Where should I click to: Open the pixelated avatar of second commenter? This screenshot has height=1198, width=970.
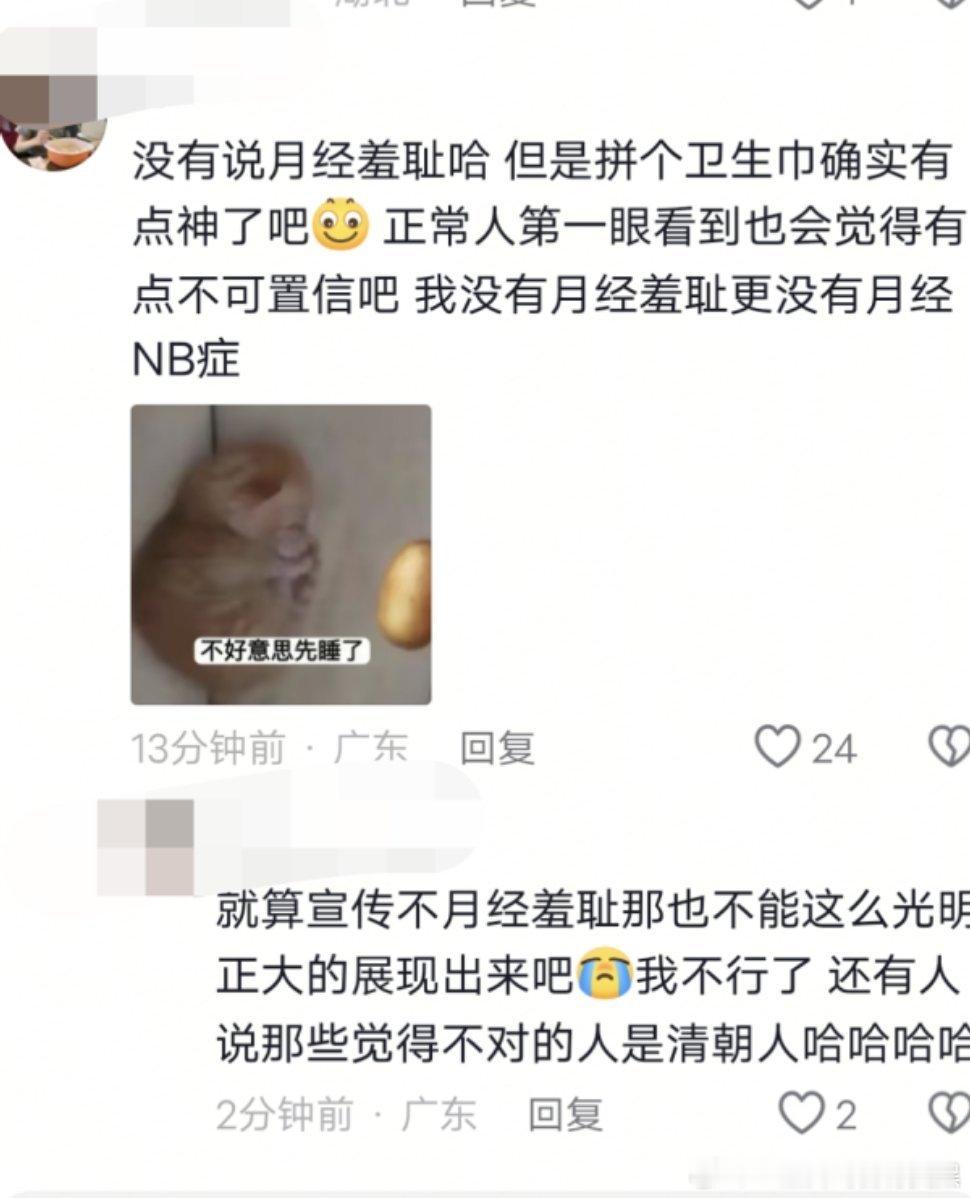click(146, 847)
